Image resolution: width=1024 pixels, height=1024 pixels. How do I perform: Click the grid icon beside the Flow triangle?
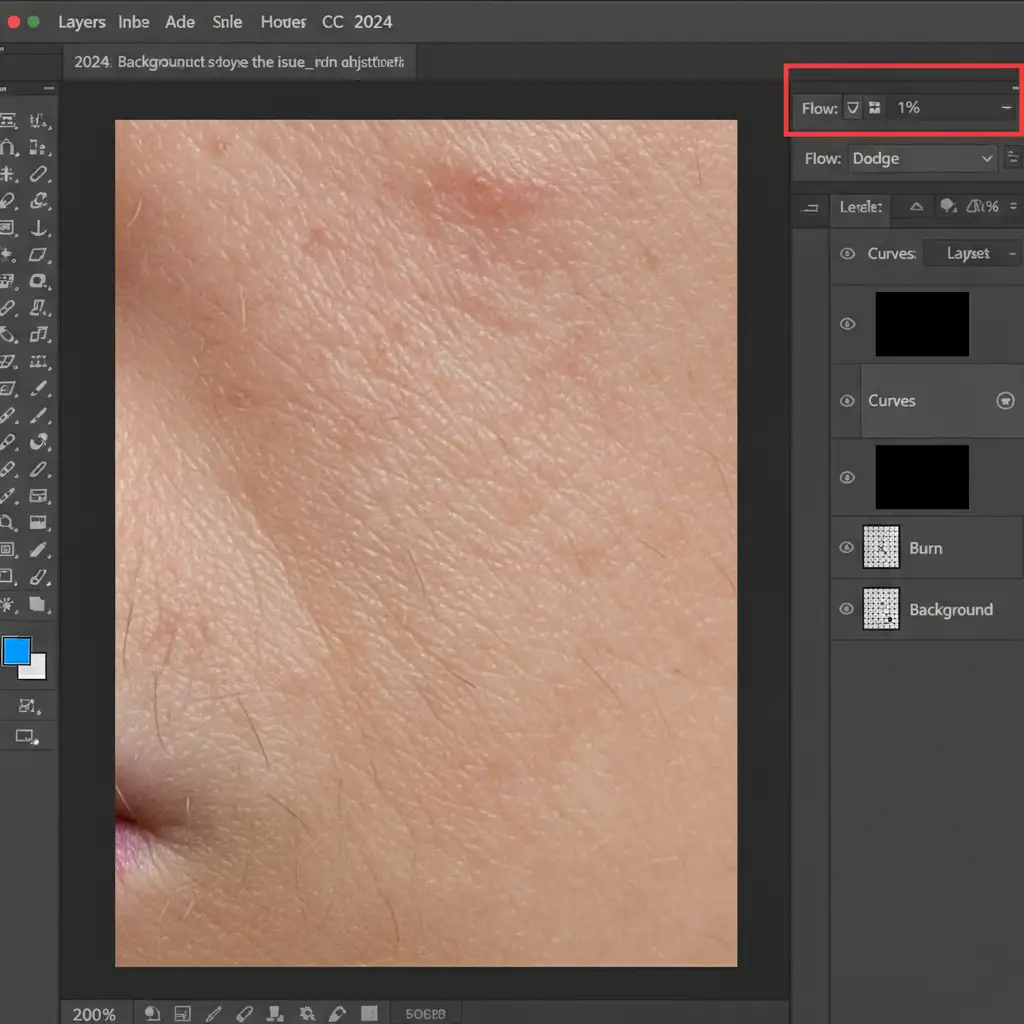(x=875, y=108)
